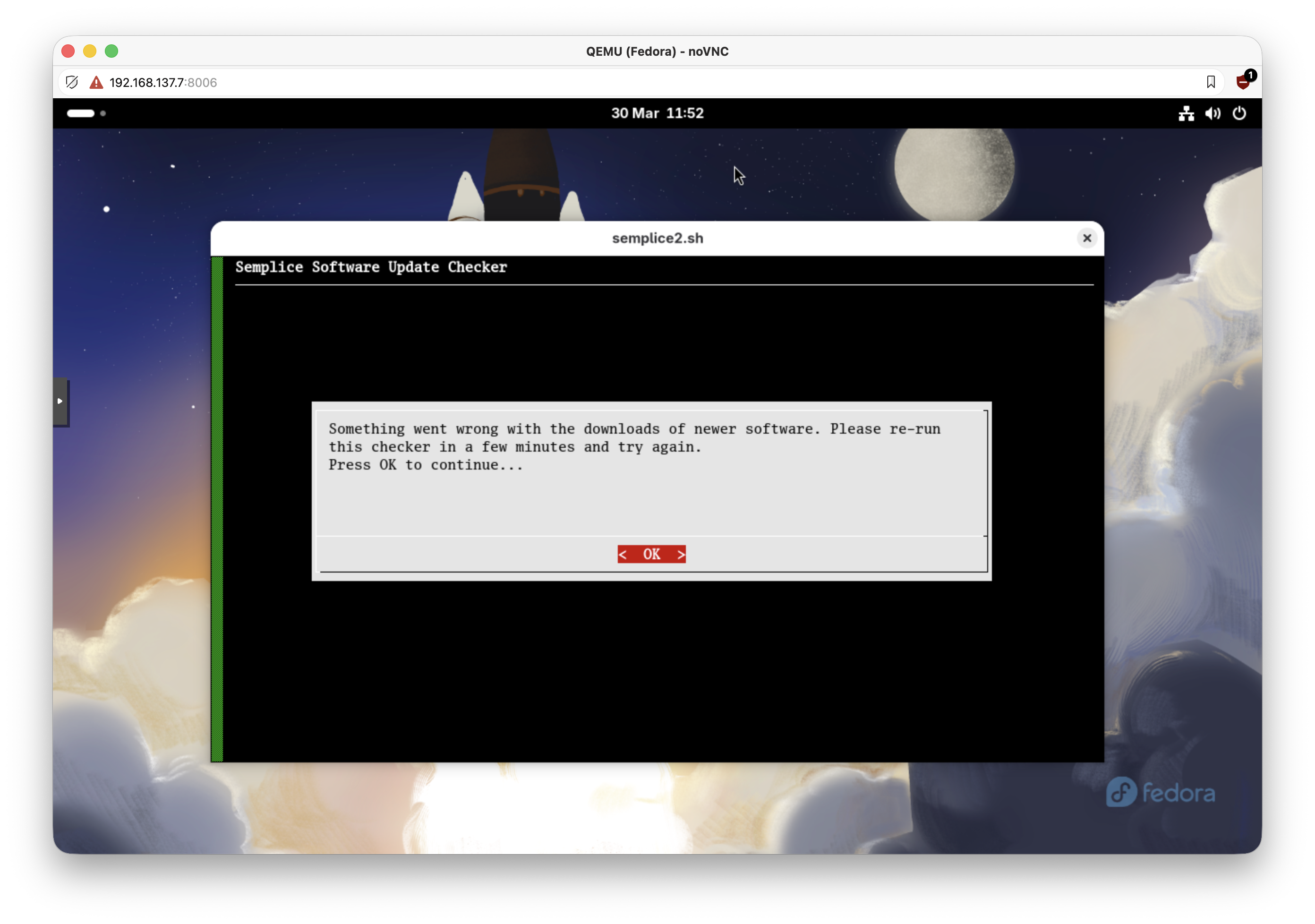The image size is (1315, 924).
Task: Bookmark this page with the bookmark icon
Action: coord(1211,83)
